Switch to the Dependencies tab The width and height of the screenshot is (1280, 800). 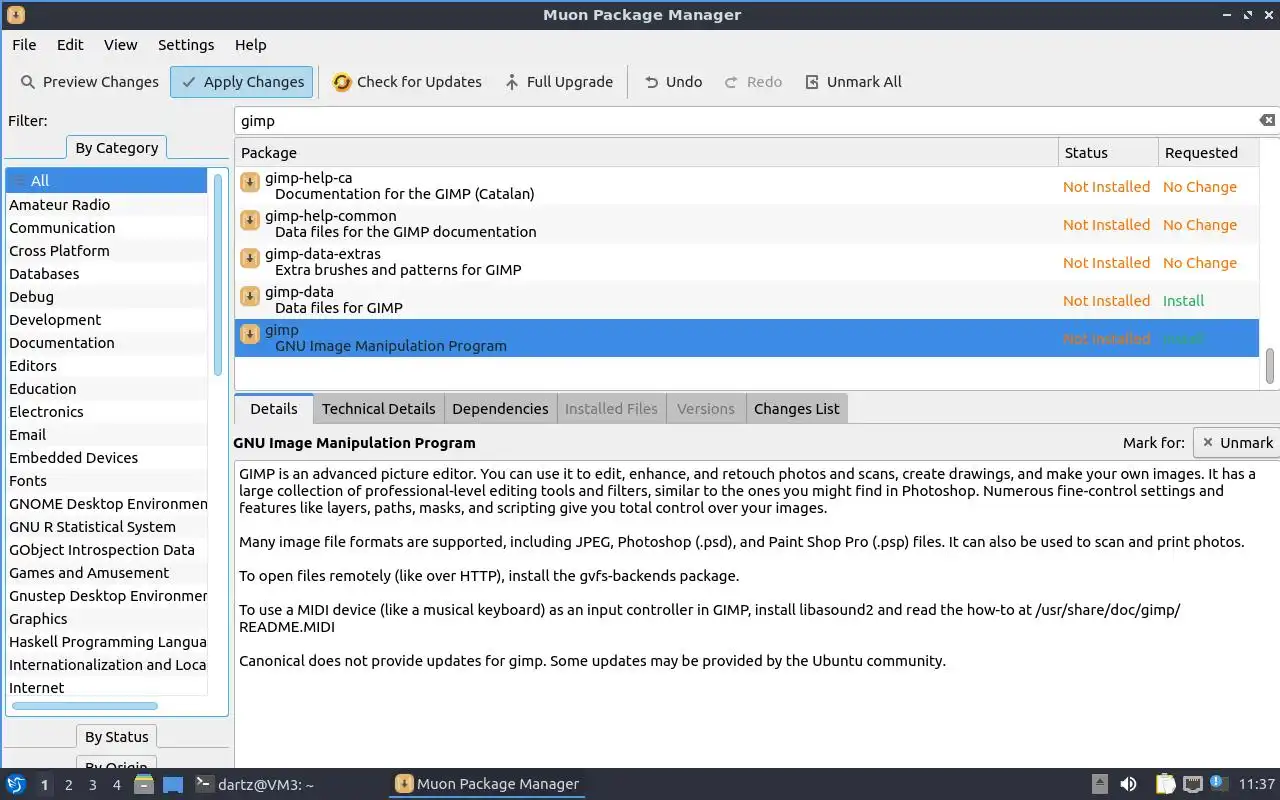[500, 409]
